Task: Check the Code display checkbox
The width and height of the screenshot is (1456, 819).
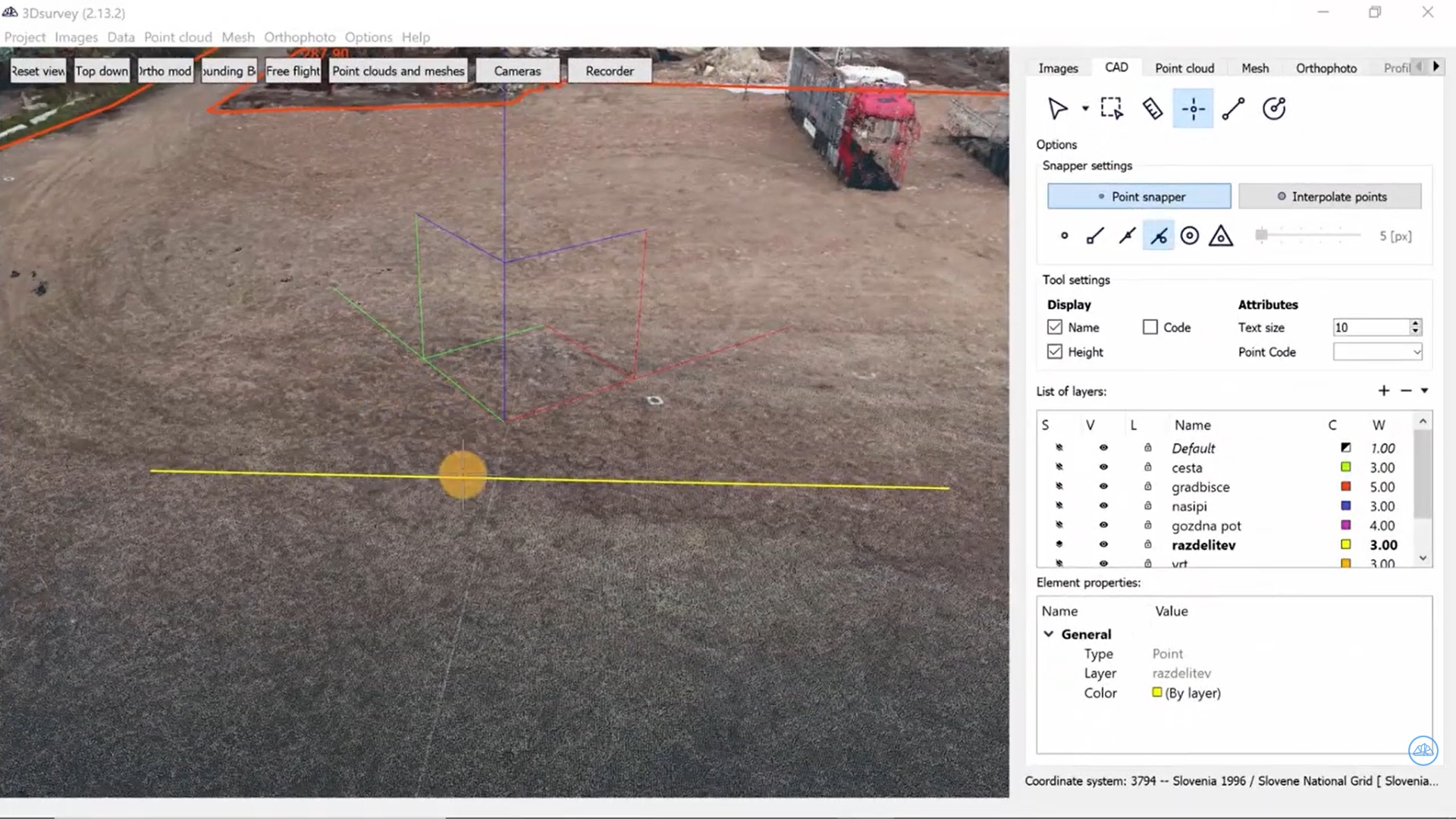Action: click(1150, 327)
